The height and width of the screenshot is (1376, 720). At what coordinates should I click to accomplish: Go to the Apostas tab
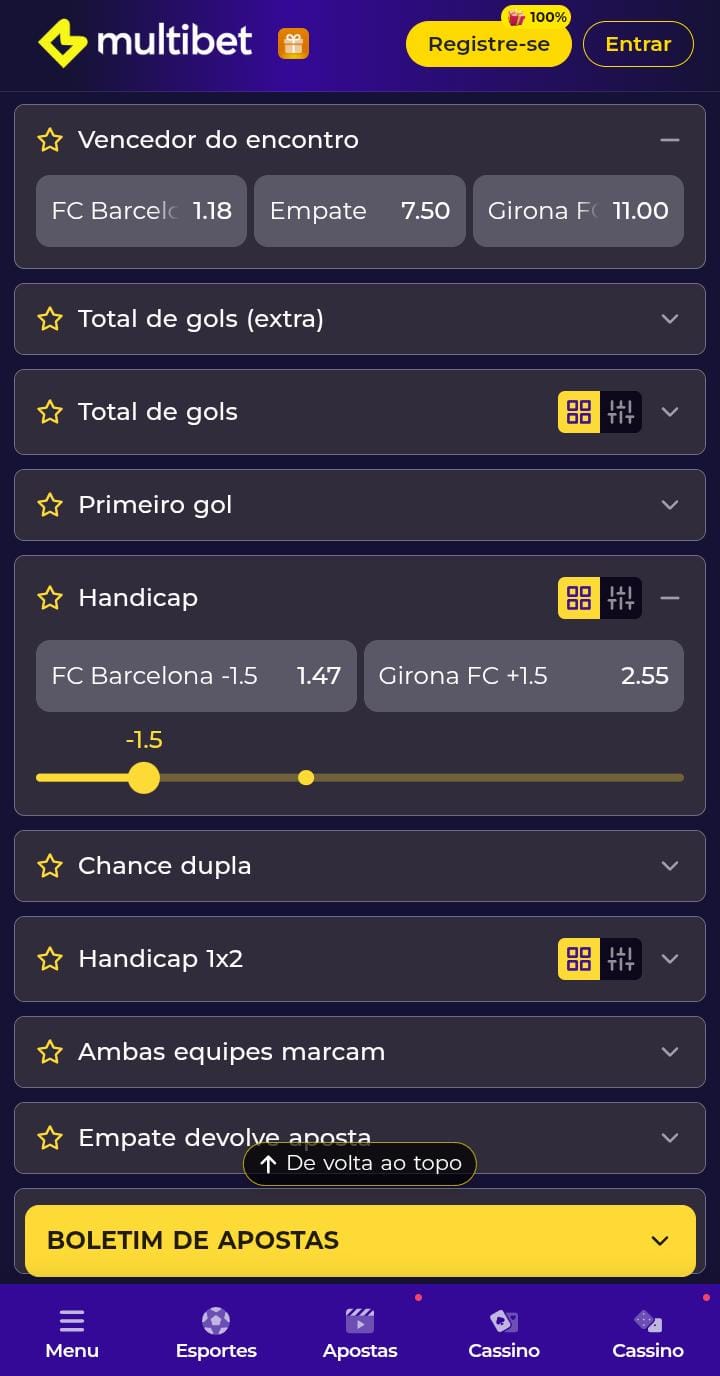click(360, 1334)
